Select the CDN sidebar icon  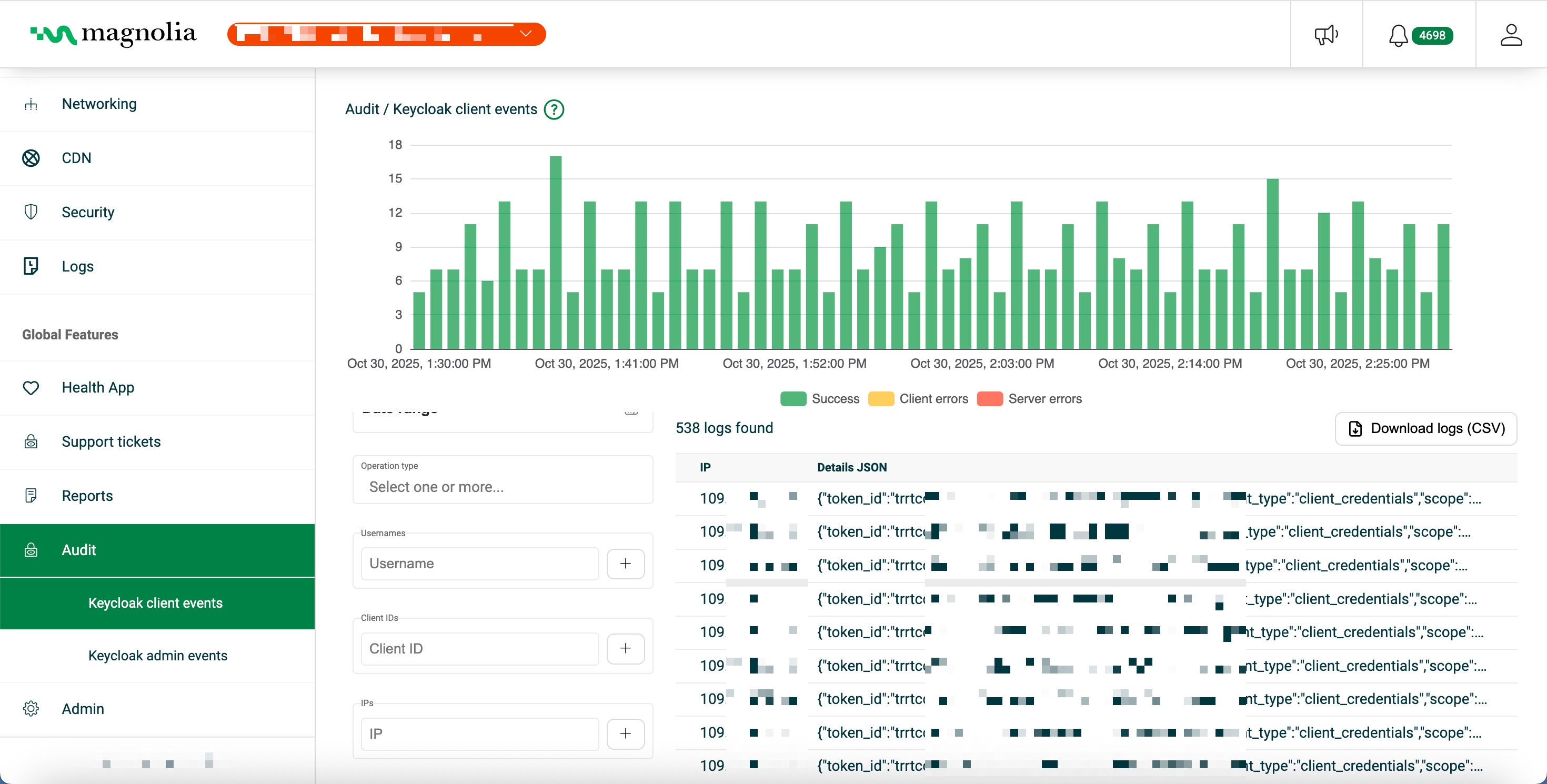(x=31, y=157)
